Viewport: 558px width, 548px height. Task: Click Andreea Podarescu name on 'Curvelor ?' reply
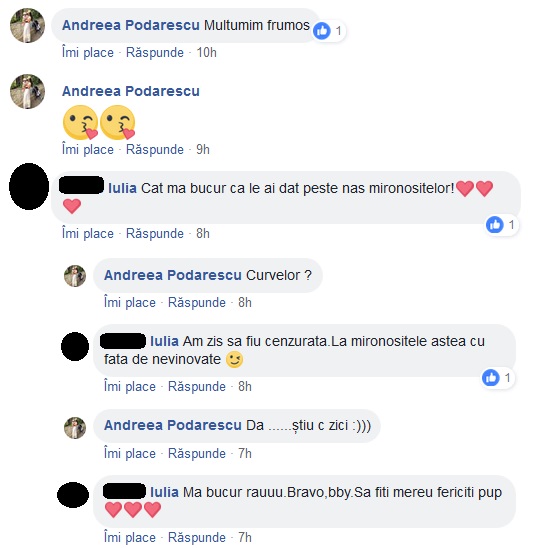coord(173,275)
